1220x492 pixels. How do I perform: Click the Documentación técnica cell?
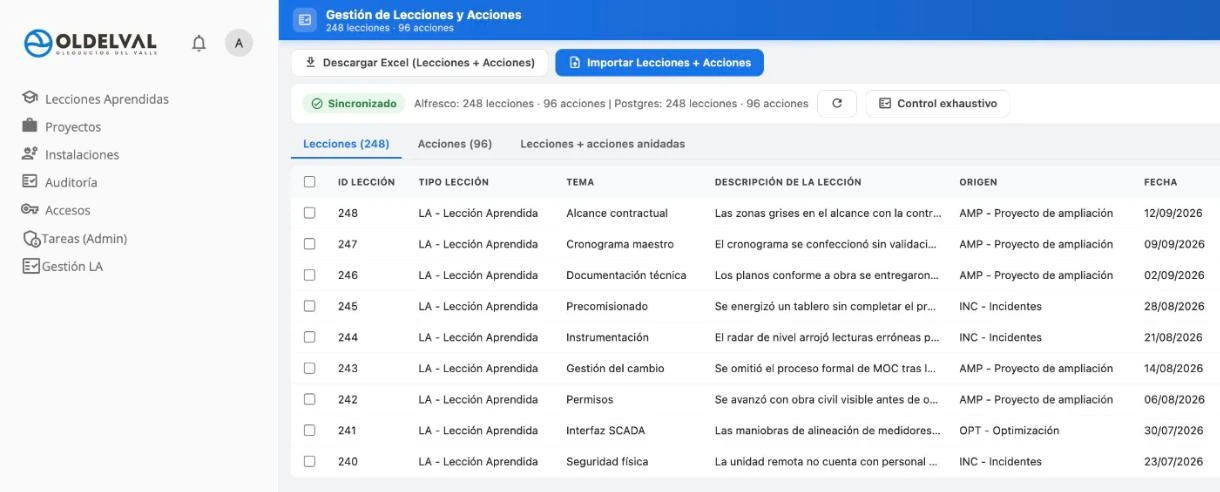coord(626,275)
